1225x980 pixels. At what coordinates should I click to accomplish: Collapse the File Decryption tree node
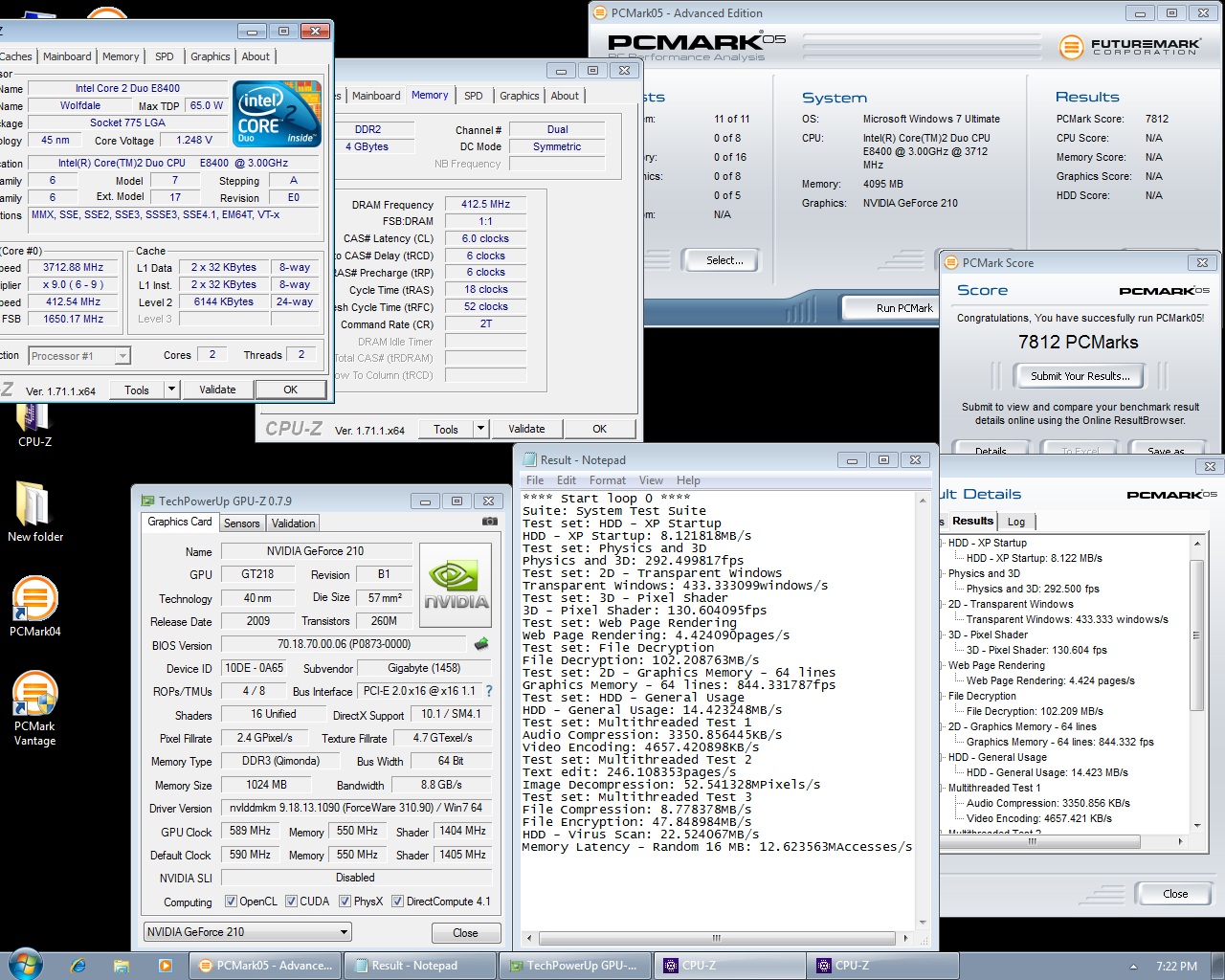pos(942,697)
